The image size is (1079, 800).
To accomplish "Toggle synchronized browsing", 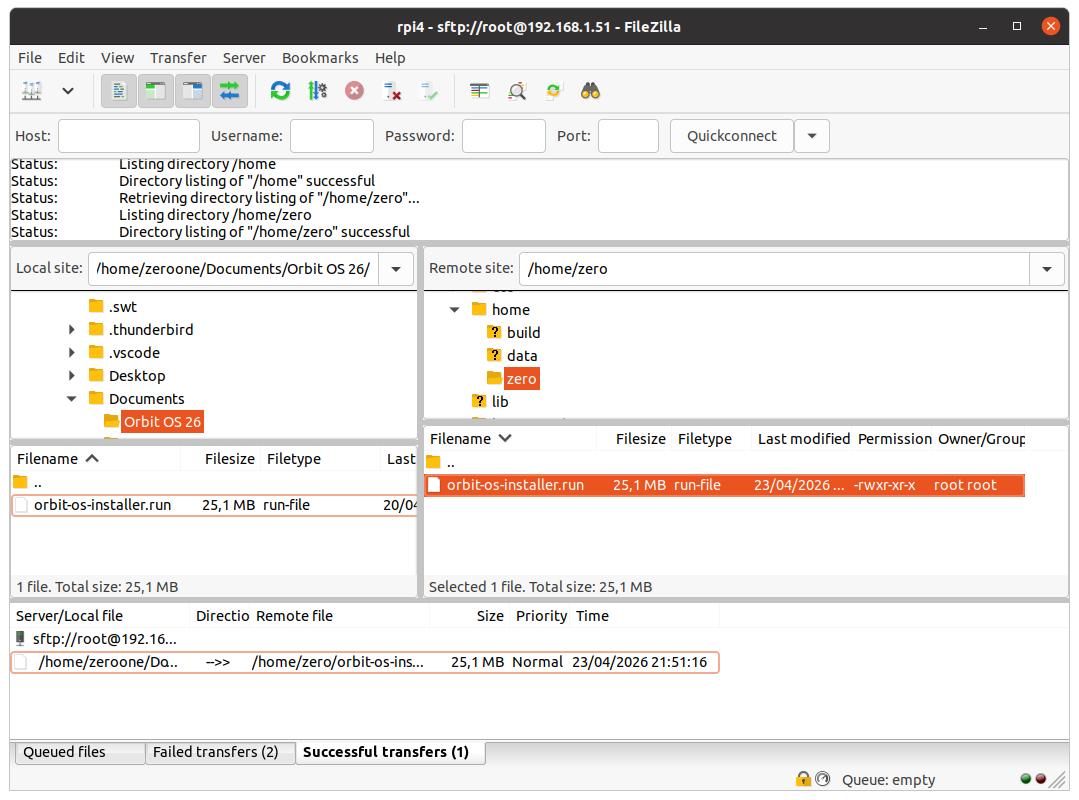I will 553,91.
